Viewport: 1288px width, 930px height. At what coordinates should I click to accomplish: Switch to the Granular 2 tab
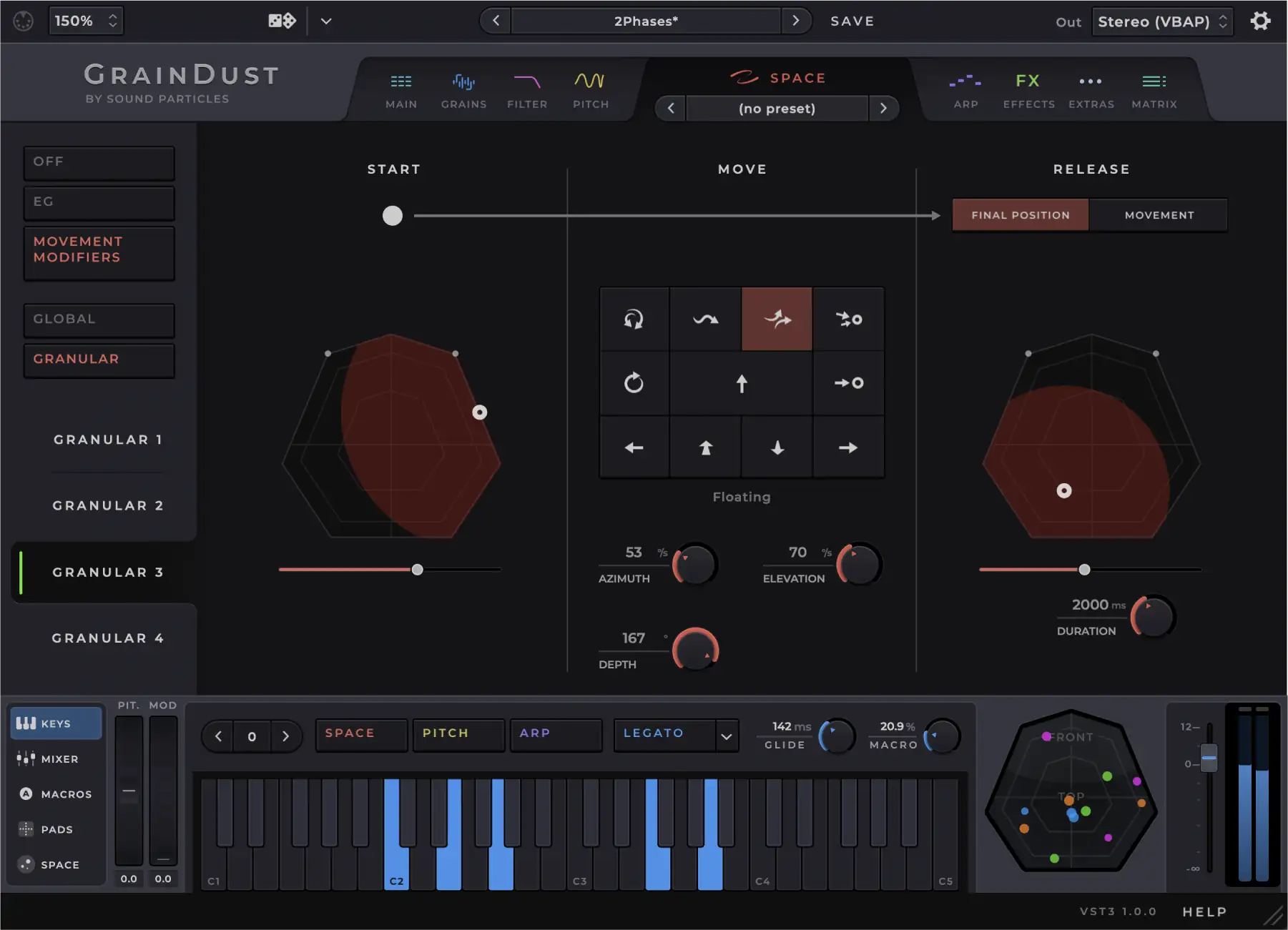(107, 505)
